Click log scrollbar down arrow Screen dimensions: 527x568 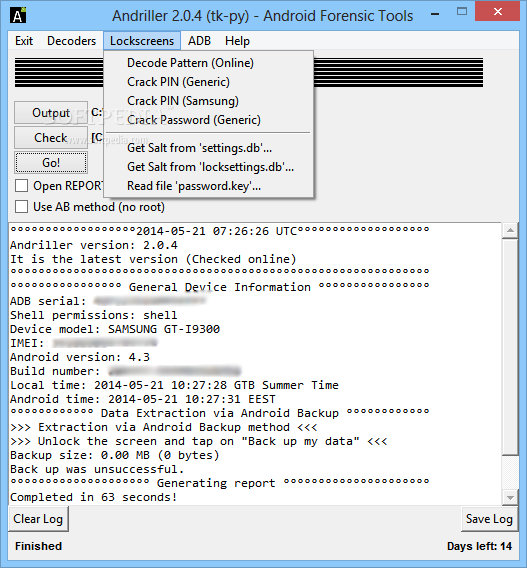[510, 498]
